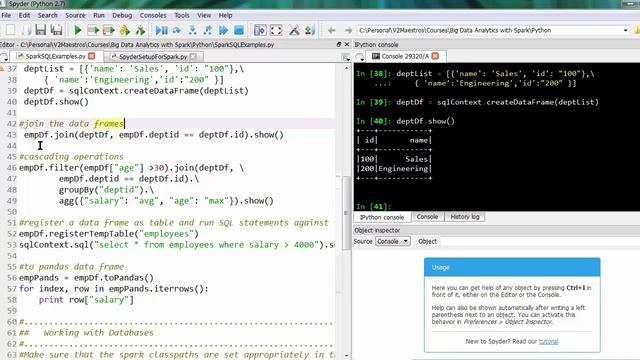Open the Edit menu
The height and width of the screenshot is (360, 640).
24,15
